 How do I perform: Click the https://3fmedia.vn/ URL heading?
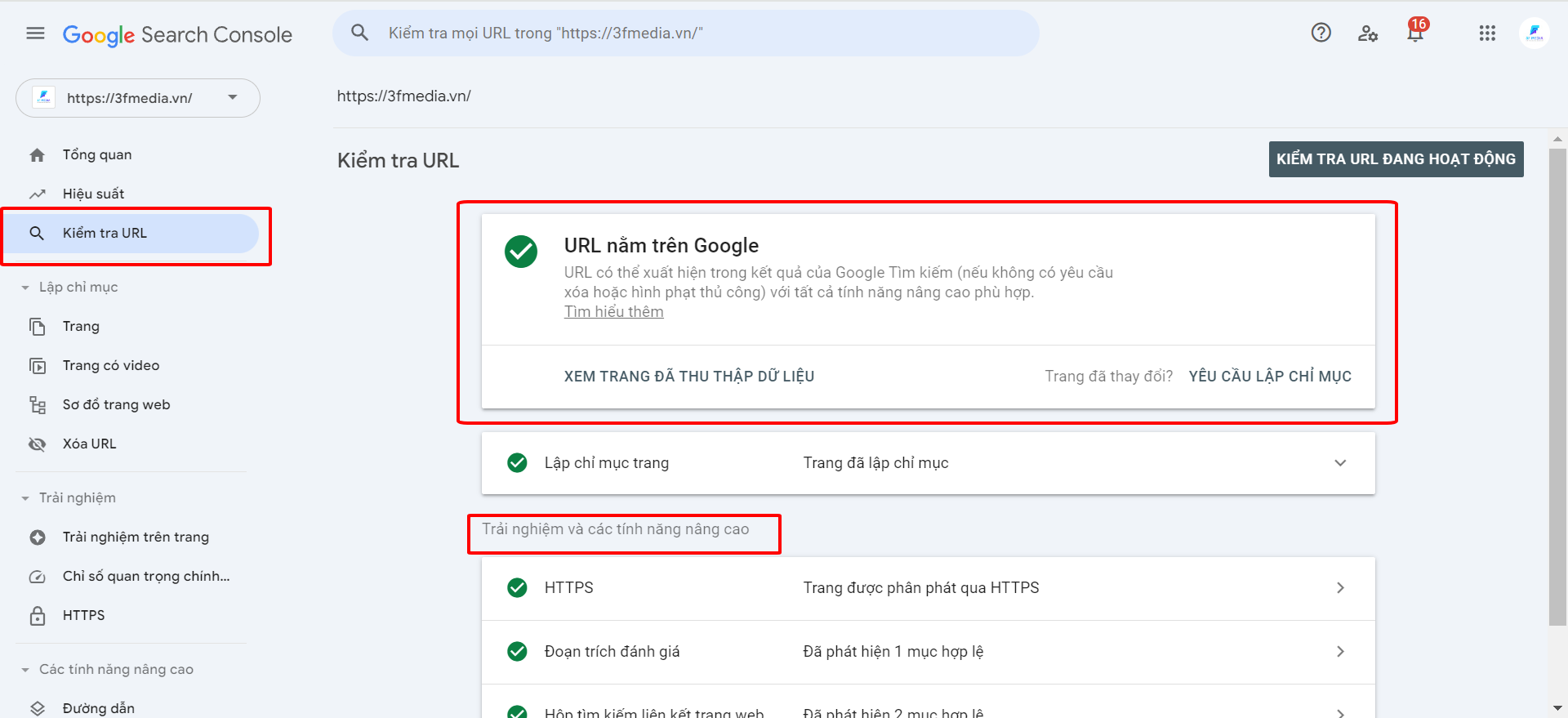coord(404,96)
